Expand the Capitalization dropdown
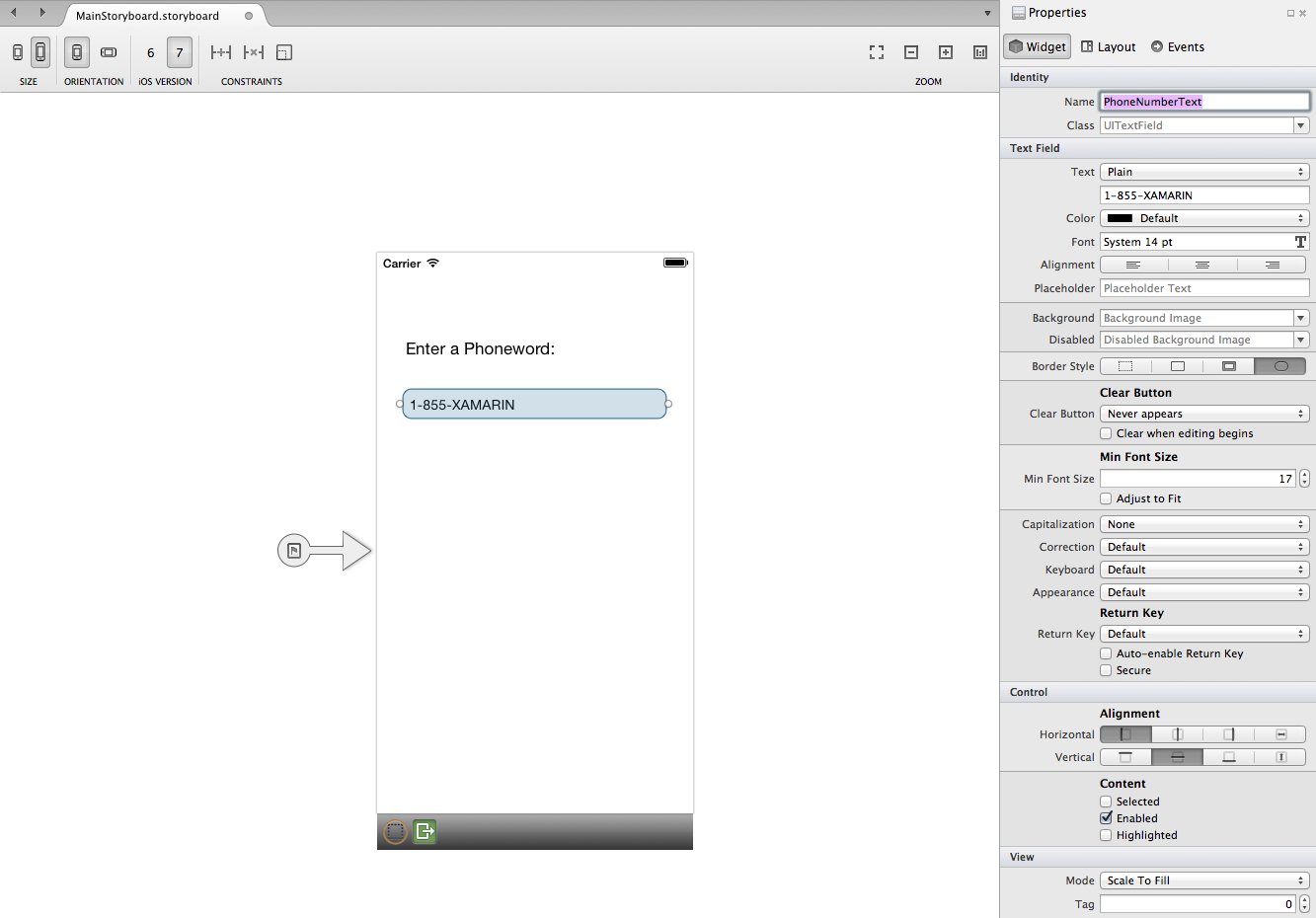The image size is (1316, 918). 1204,524
